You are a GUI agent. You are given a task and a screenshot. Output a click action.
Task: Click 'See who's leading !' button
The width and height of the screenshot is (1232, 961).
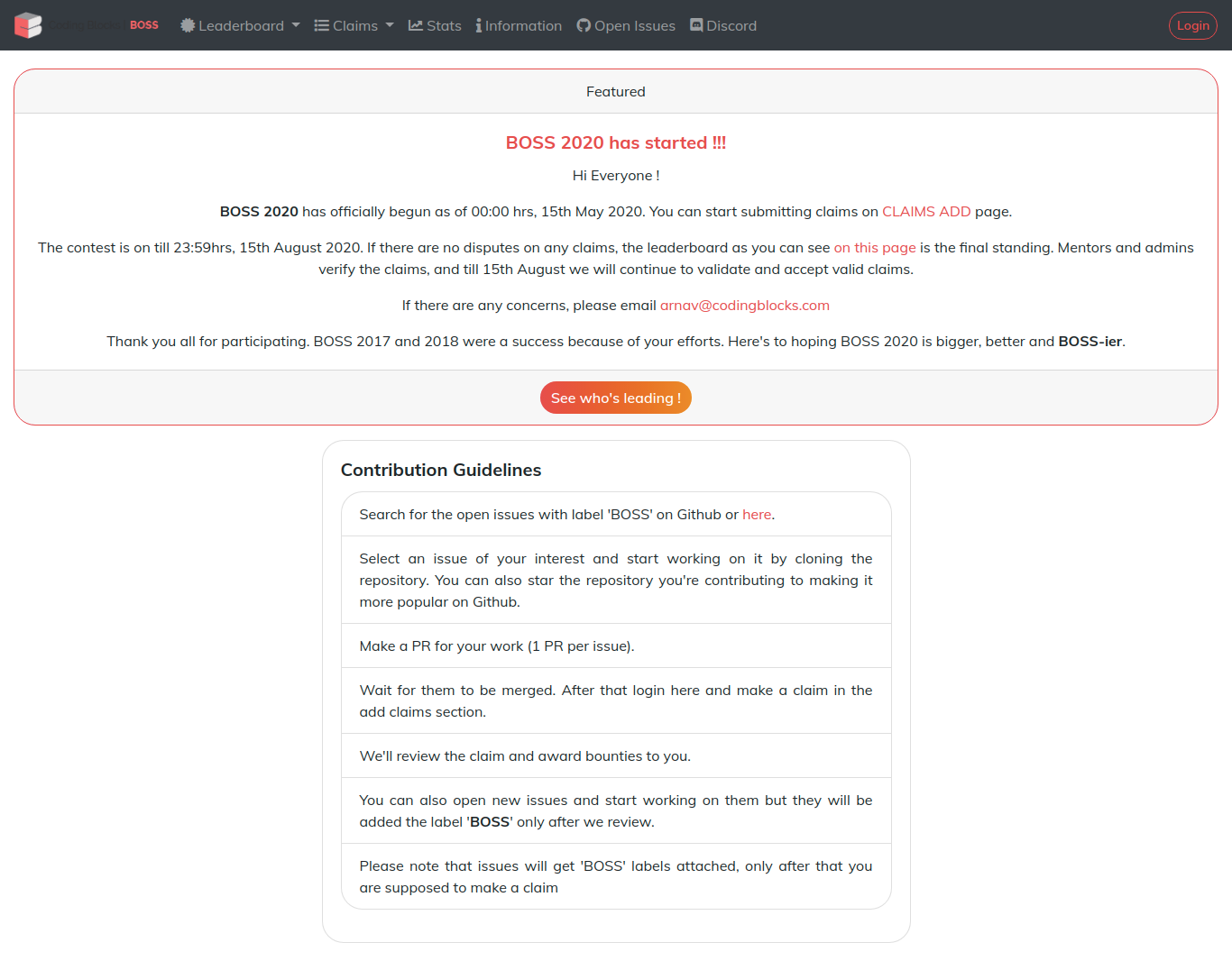616,398
